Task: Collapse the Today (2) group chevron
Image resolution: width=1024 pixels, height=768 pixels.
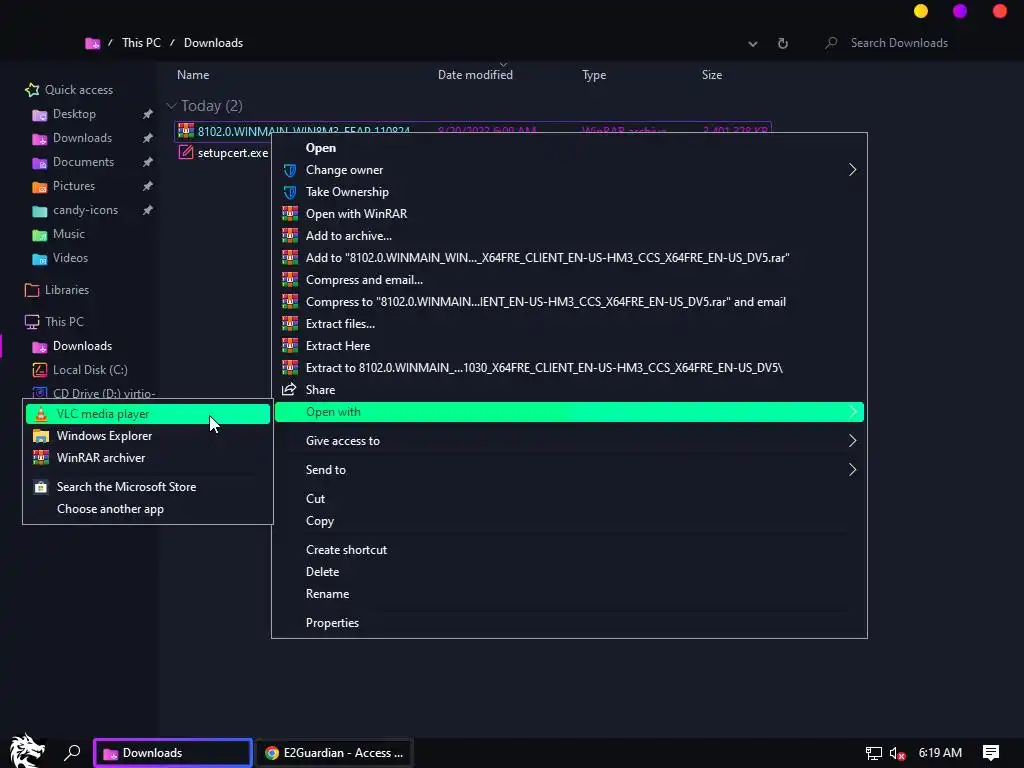Action: click(x=171, y=106)
